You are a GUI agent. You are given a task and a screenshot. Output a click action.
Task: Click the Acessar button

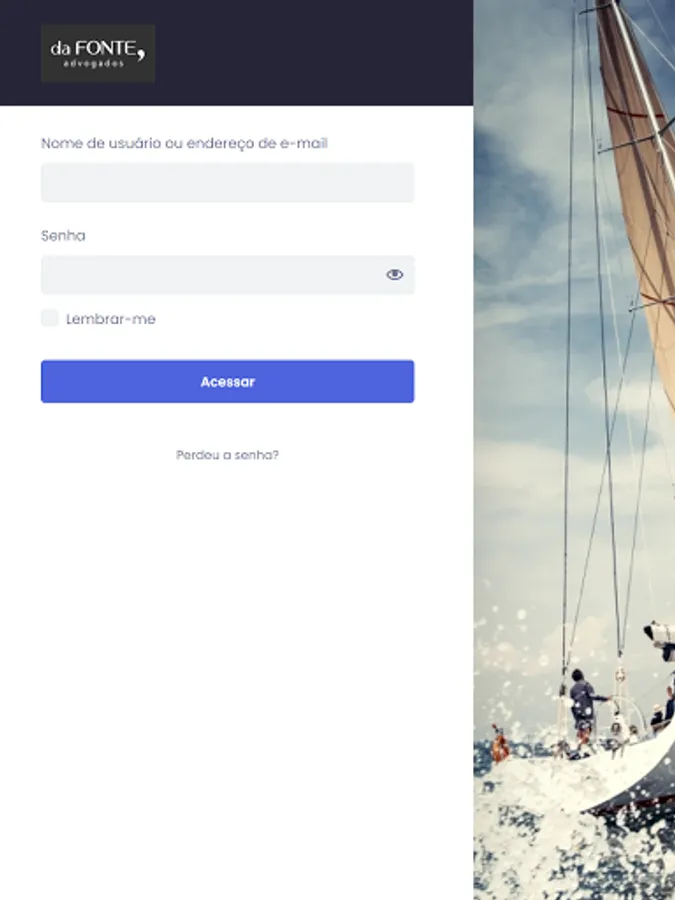[x=227, y=382]
